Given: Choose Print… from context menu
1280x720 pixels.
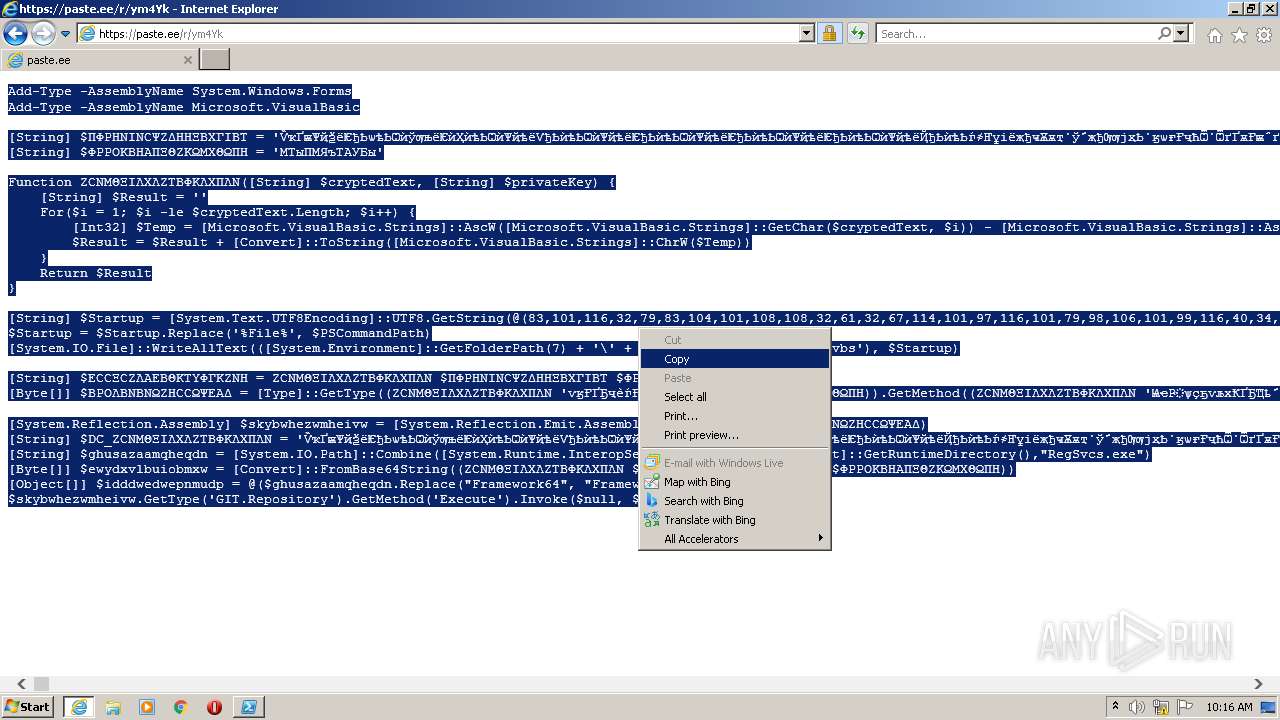Looking at the screenshot, I should point(735,416).
